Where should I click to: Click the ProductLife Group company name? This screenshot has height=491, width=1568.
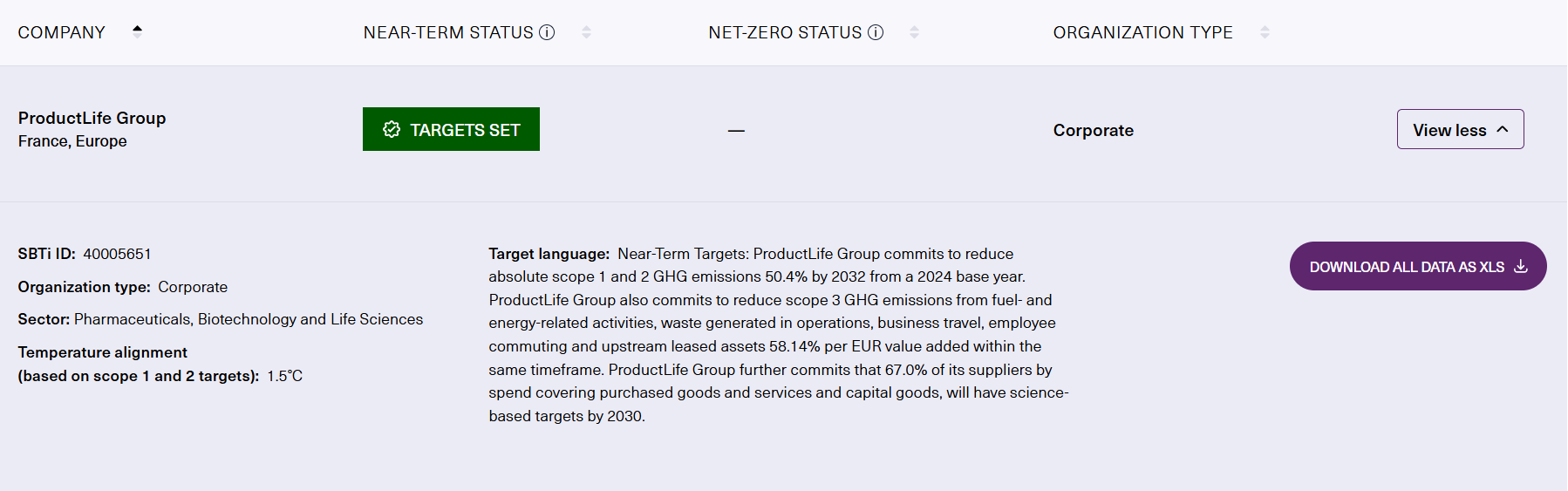tap(92, 118)
